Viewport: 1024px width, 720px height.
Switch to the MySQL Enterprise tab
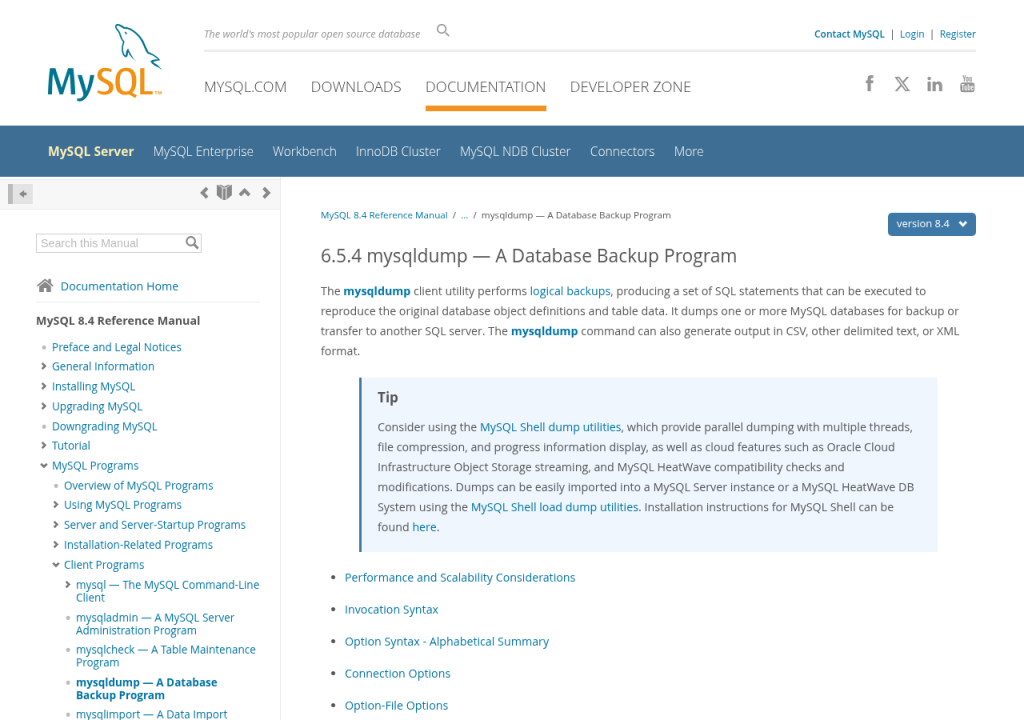pos(203,152)
